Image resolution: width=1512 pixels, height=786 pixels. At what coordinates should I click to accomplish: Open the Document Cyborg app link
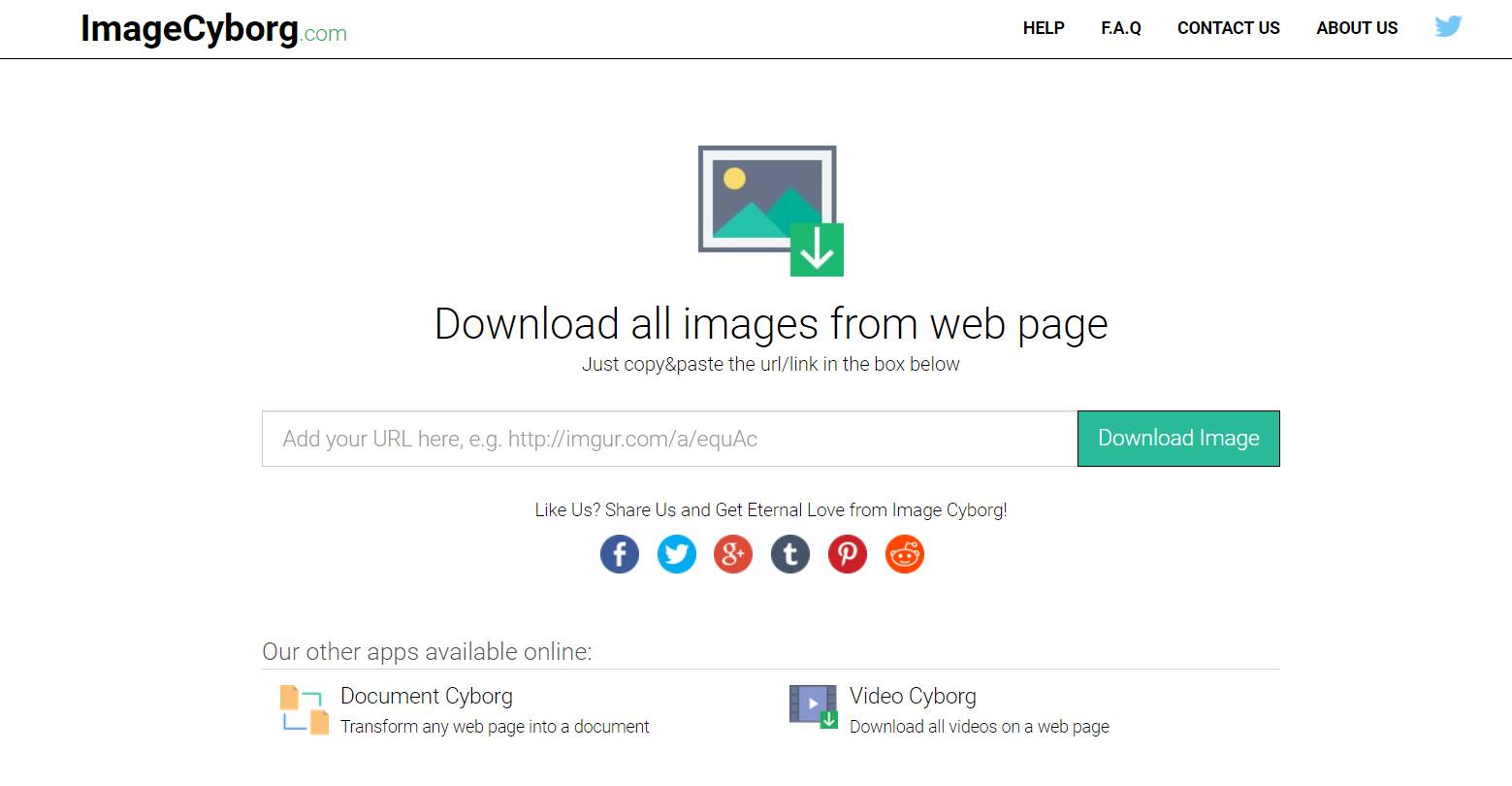tap(427, 696)
